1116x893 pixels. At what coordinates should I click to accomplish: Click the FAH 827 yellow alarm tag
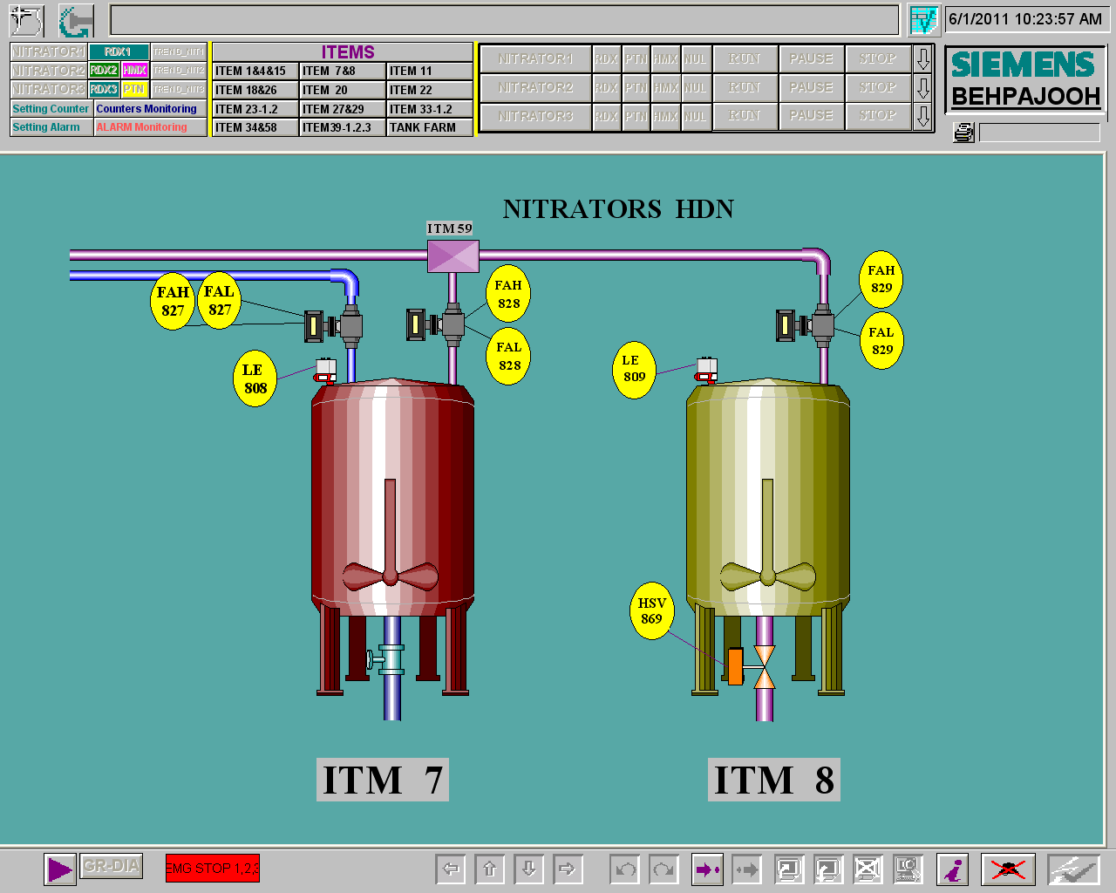173,302
